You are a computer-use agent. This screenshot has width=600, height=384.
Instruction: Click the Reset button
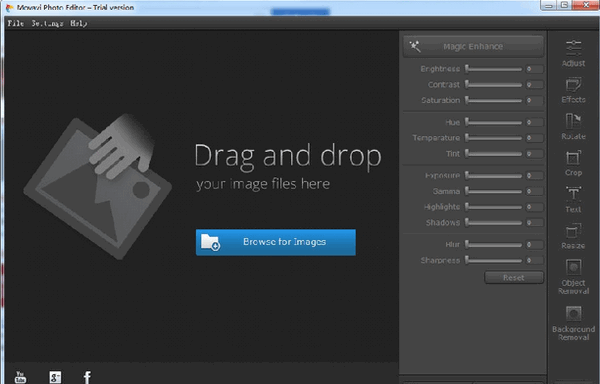click(x=514, y=278)
